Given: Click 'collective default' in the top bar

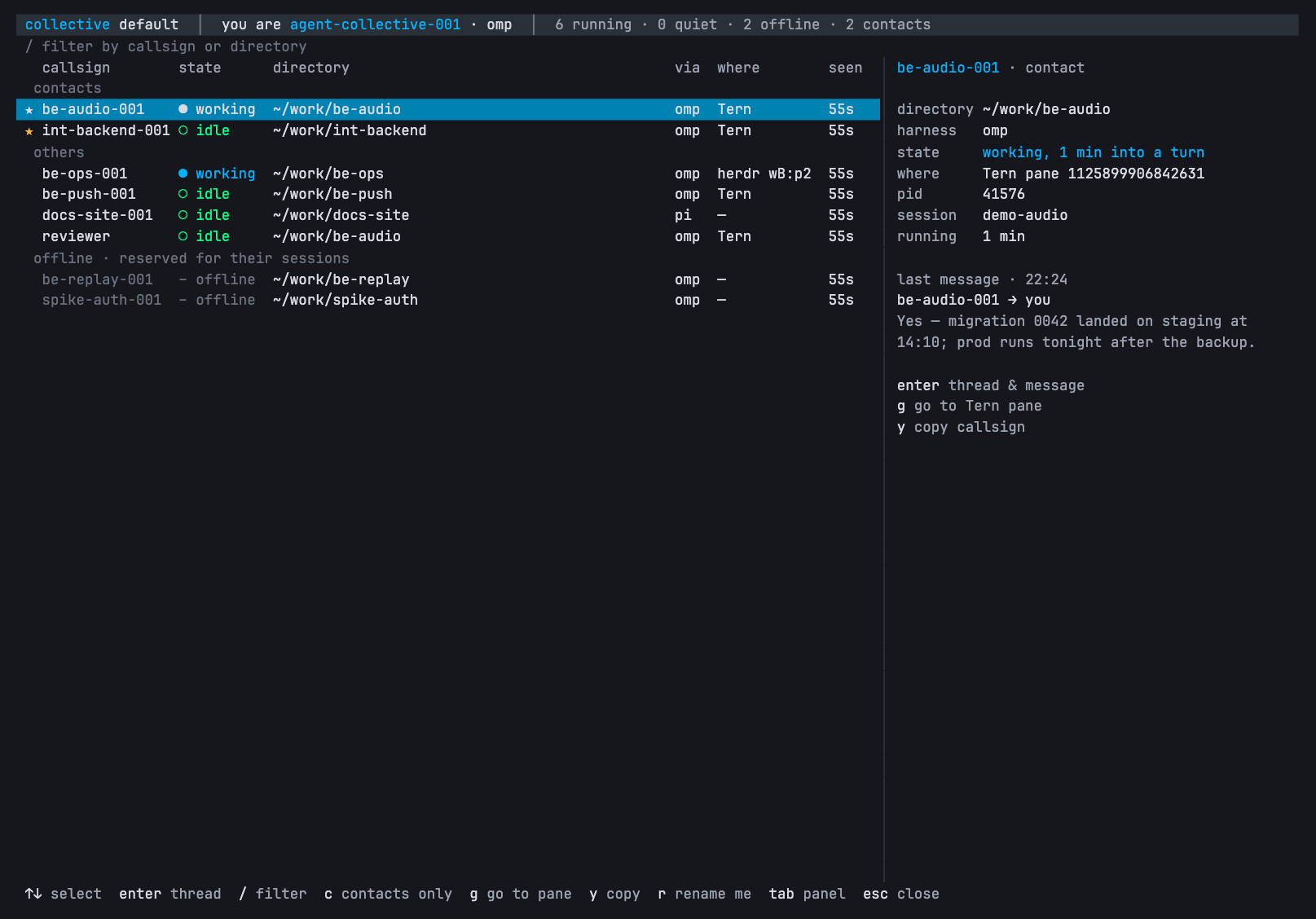Looking at the screenshot, I should pyautogui.click(x=102, y=24).
